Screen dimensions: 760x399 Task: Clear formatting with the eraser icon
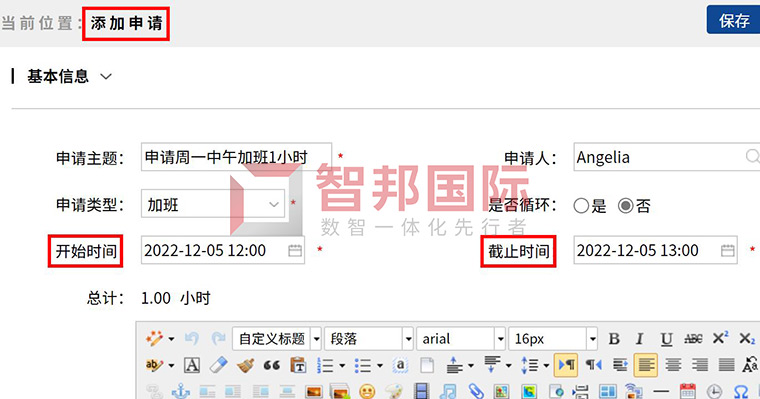(x=218, y=365)
